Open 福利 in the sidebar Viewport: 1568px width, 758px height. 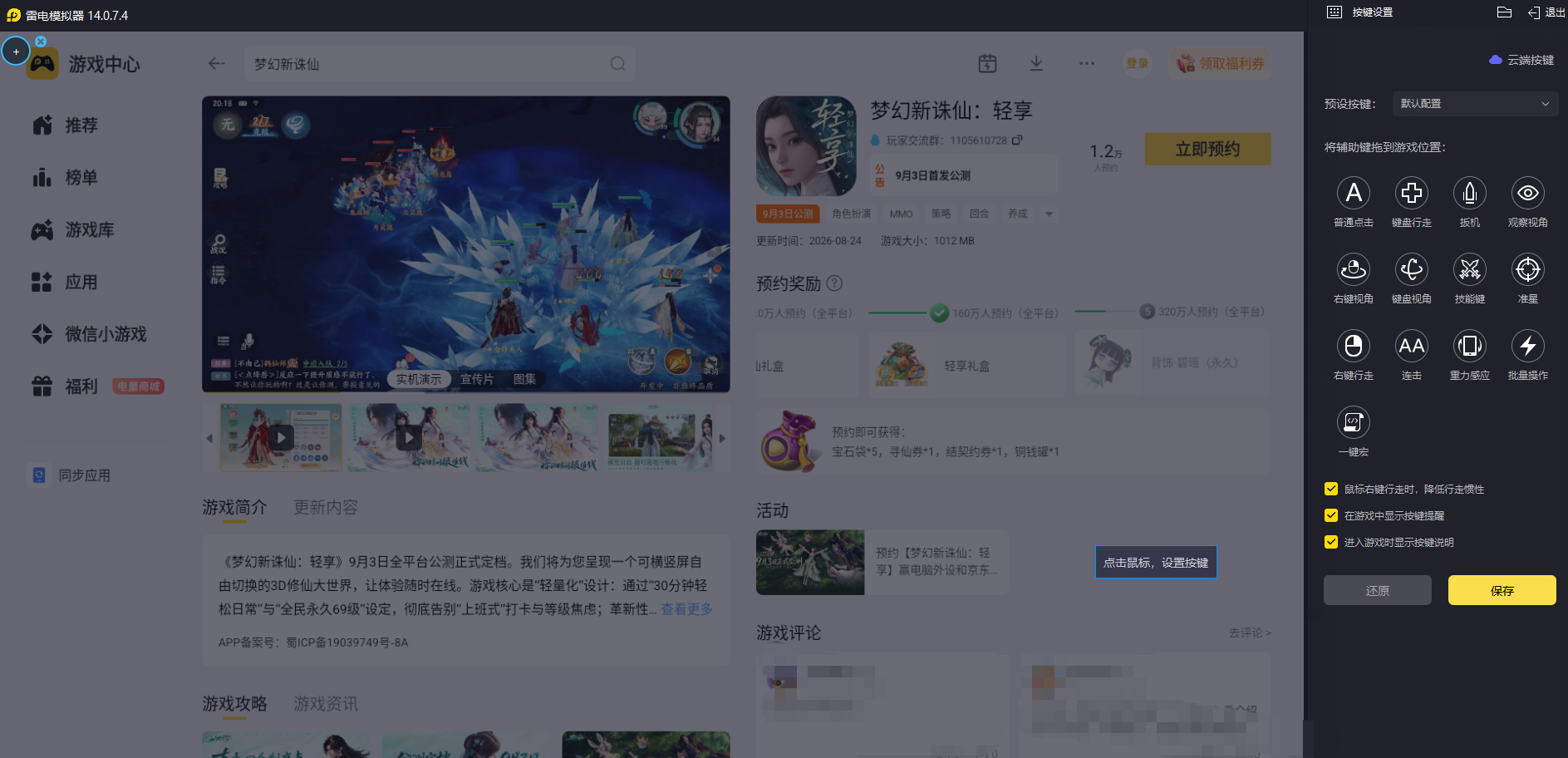(65, 386)
